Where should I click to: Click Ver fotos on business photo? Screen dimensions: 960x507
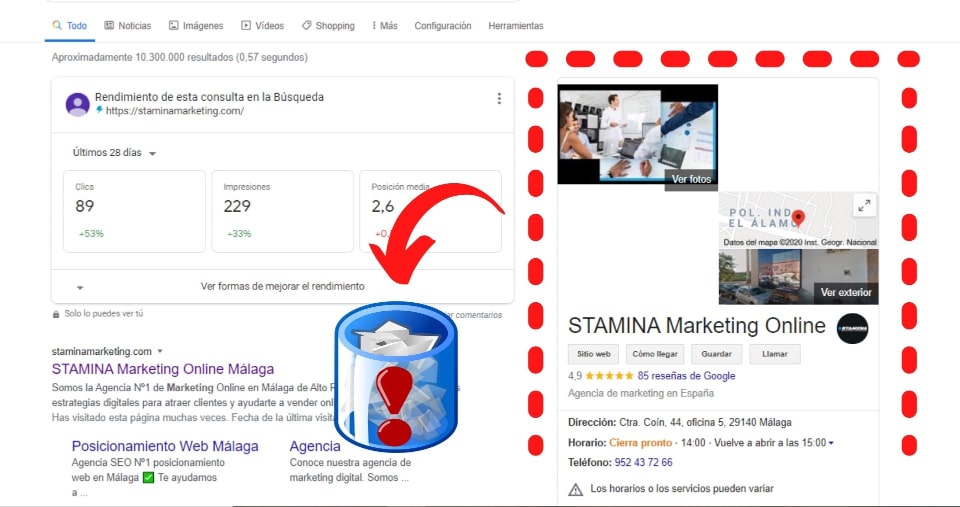(x=691, y=179)
